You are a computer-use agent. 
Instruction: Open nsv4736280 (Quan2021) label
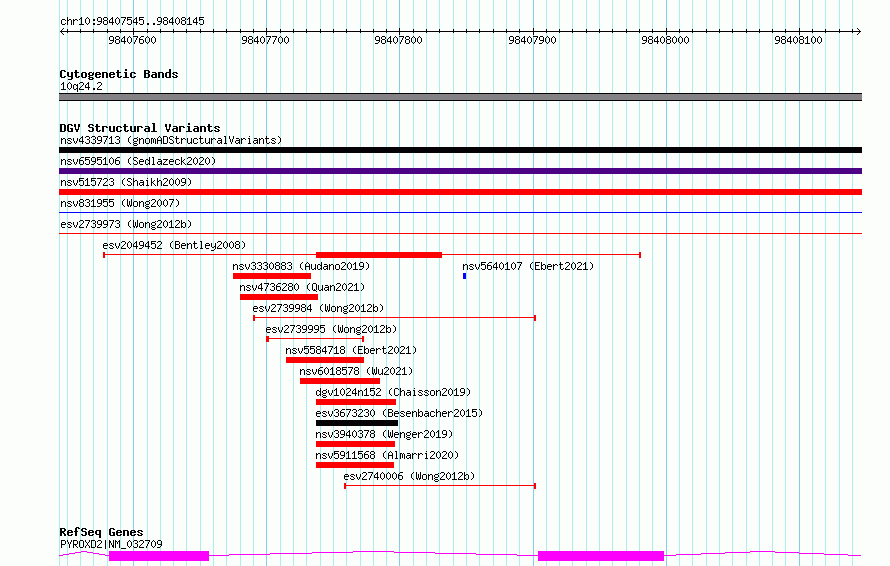302,287
